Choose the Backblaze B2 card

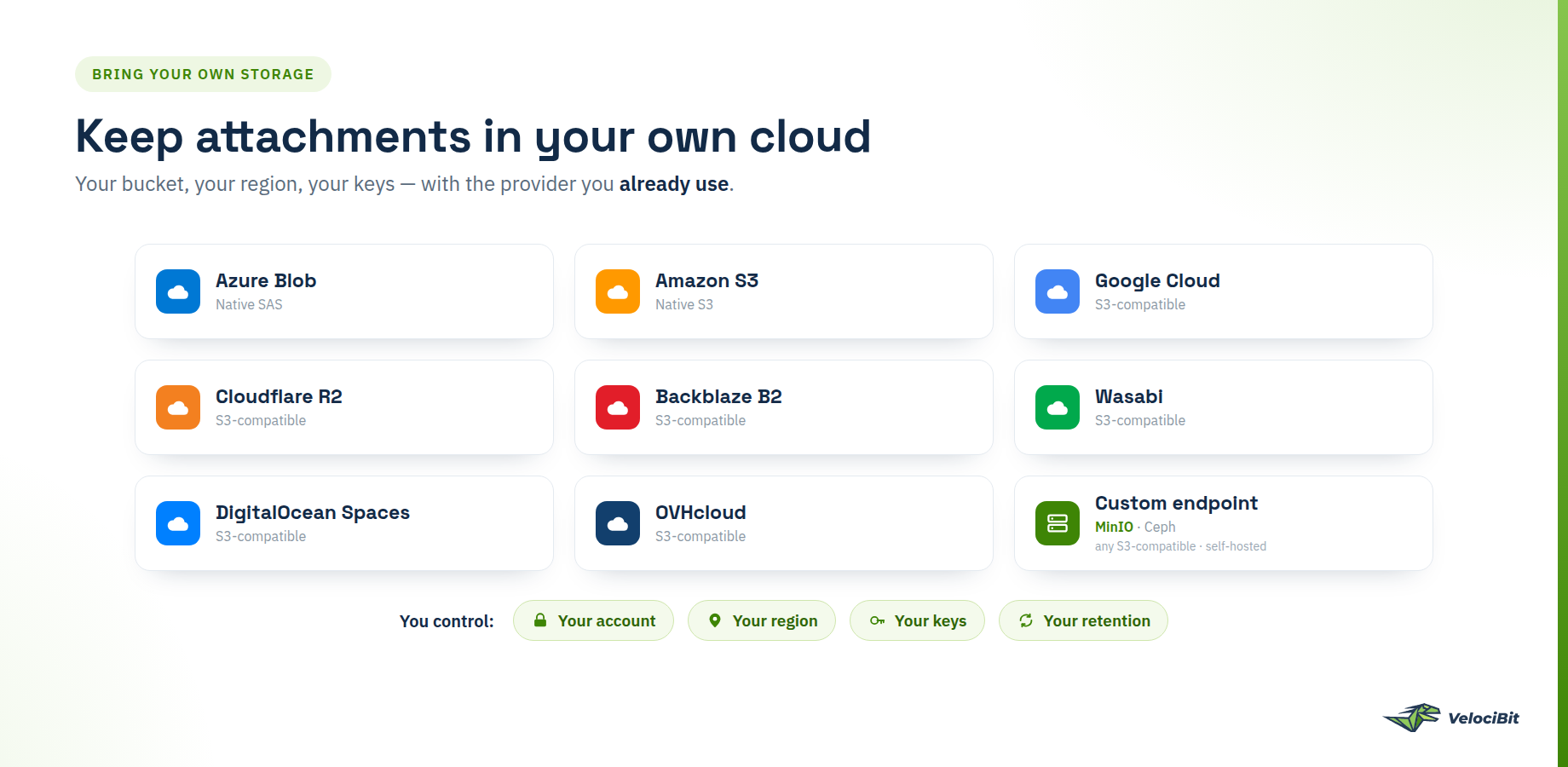click(x=784, y=407)
